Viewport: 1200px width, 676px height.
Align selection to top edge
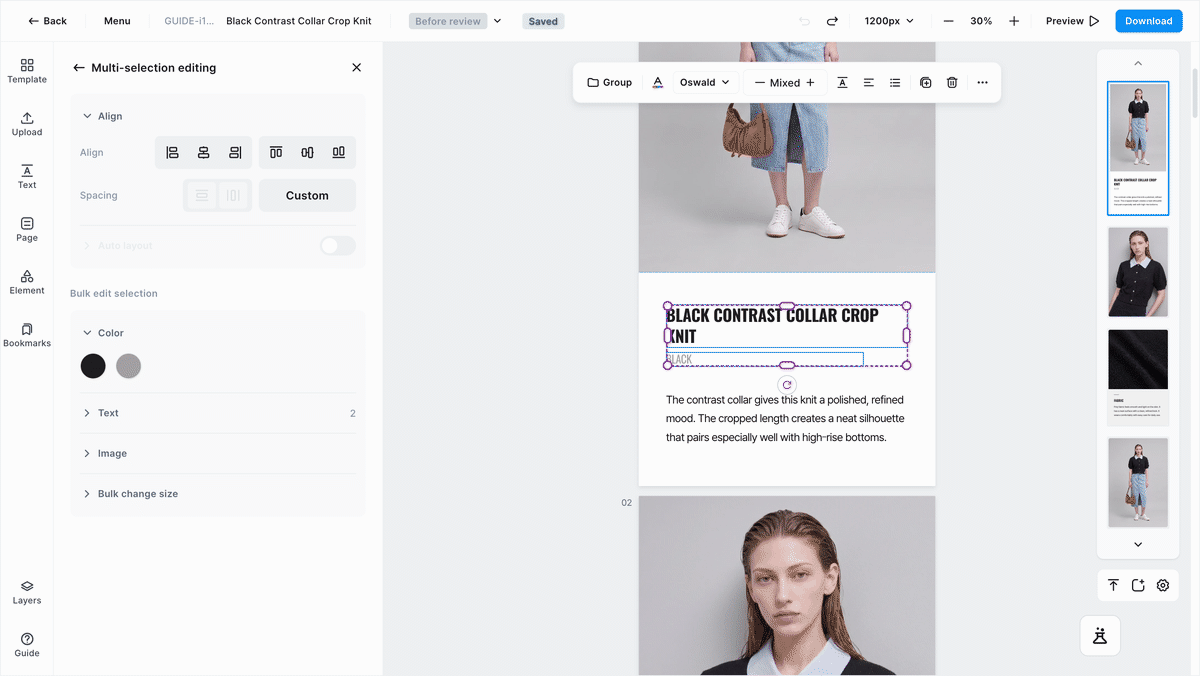(x=276, y=153)
